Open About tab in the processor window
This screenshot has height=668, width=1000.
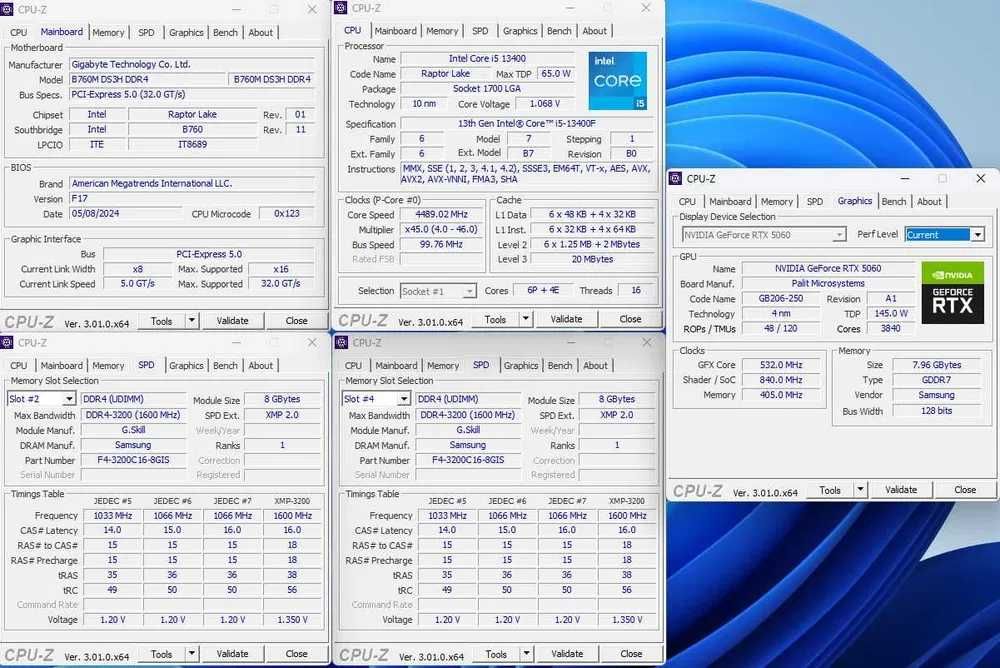click(594, 31)
